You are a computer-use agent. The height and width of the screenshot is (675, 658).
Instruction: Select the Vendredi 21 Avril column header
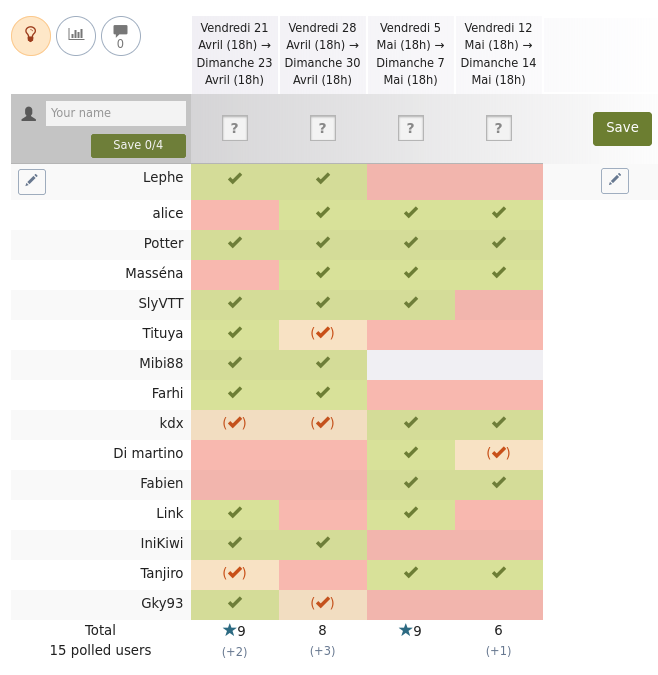tap(235, 54)
